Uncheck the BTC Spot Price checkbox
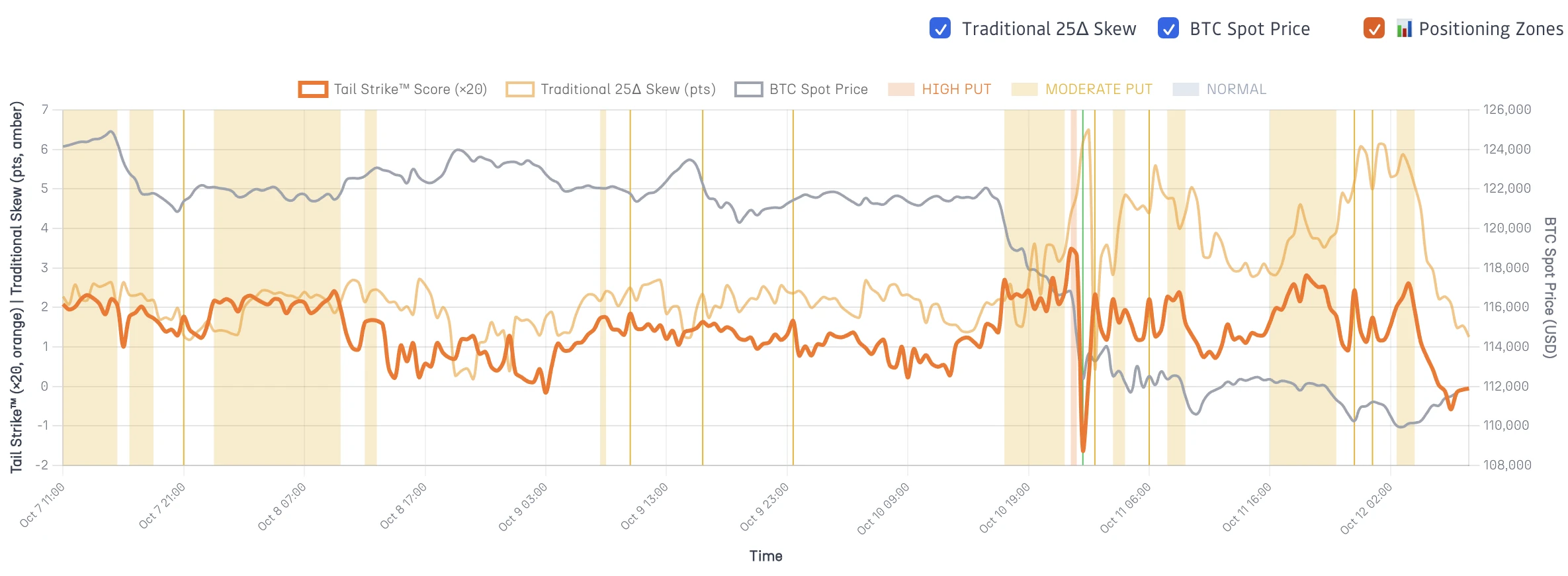Image resolution: width=1568 pixels, height=576 pixels. pos(1168,28)
